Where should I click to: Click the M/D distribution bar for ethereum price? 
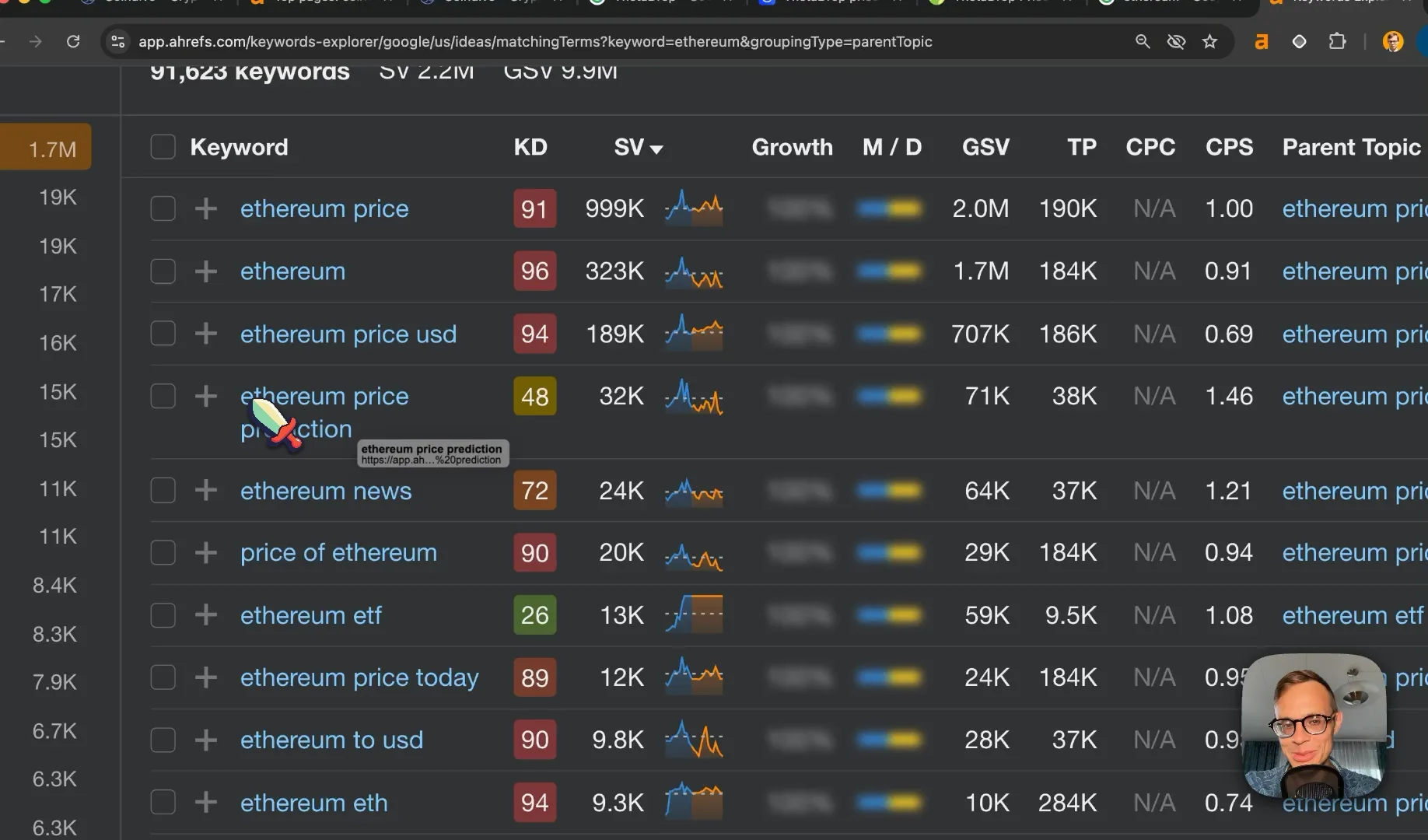coord(889,208)
